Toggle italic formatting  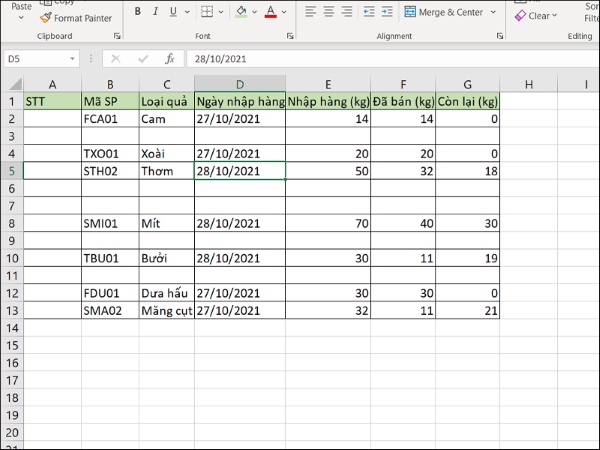coord(154,13)
